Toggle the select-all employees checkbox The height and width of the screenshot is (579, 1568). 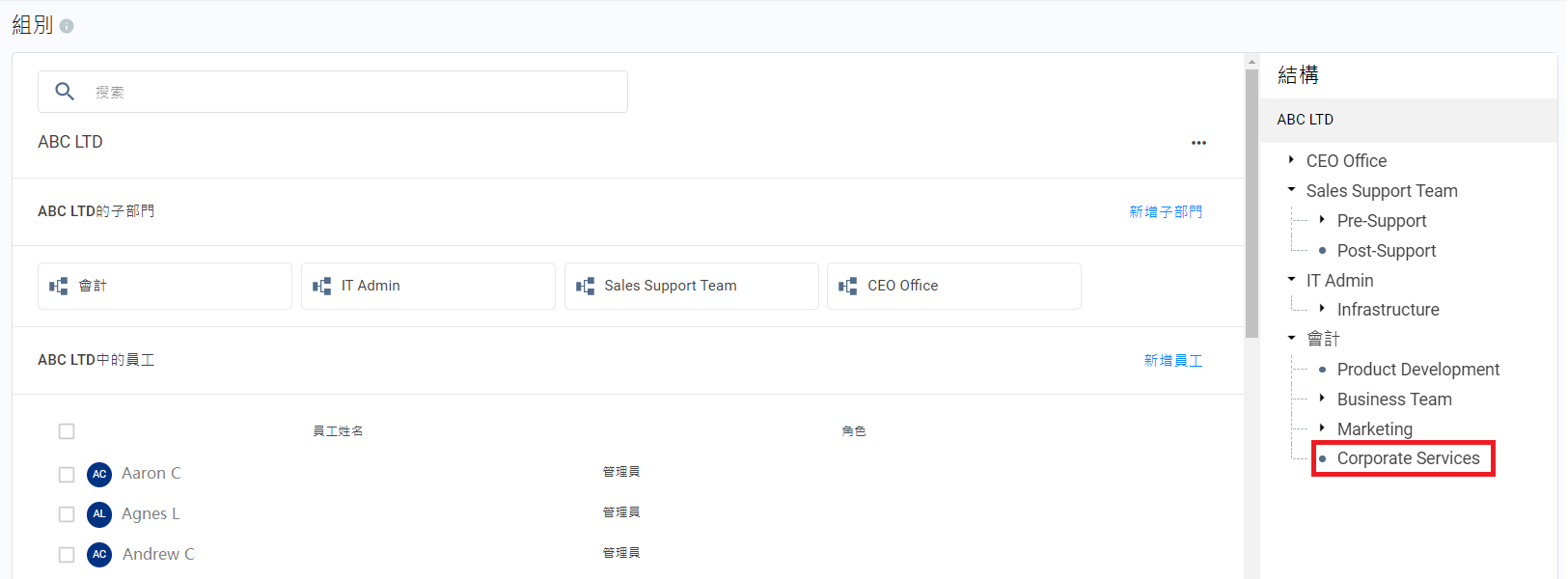[67, 431]
